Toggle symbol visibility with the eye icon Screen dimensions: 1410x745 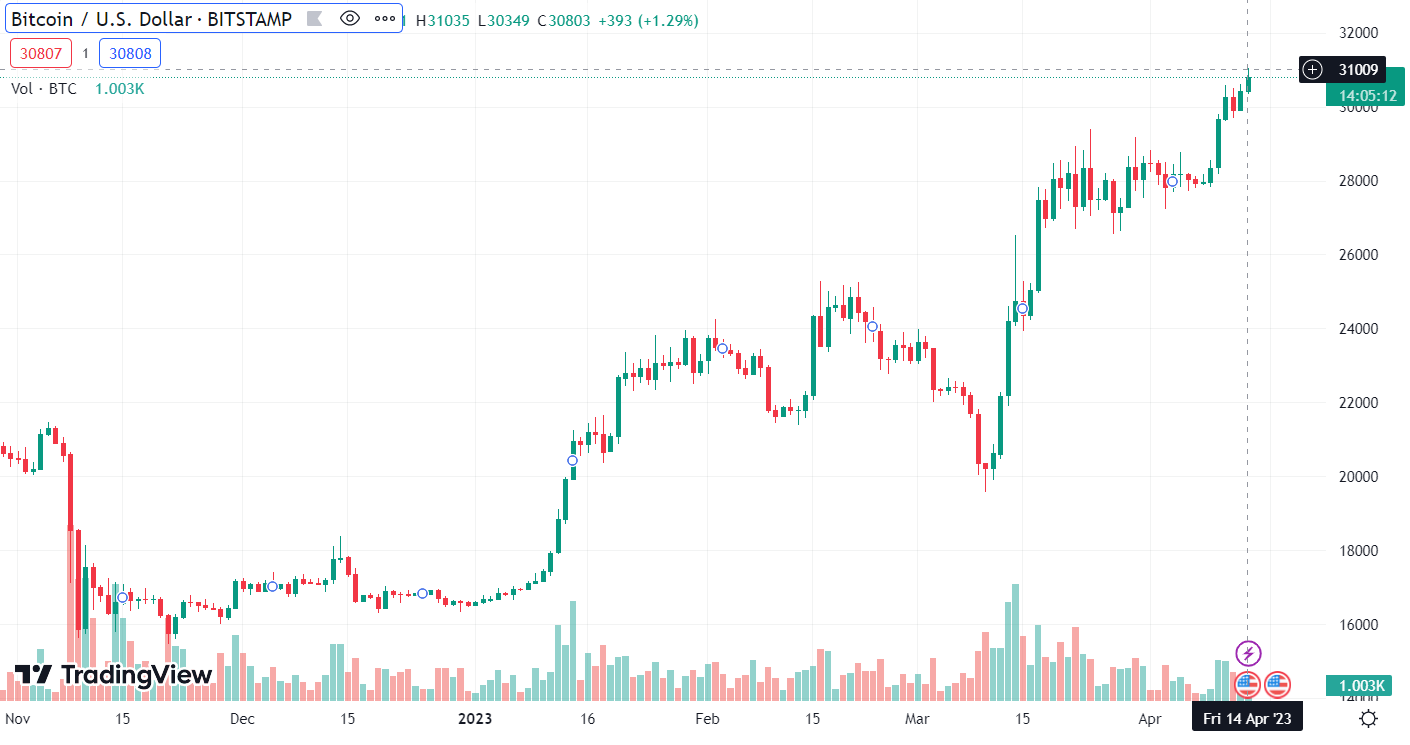pyautogui.click(x=350, y=18)
